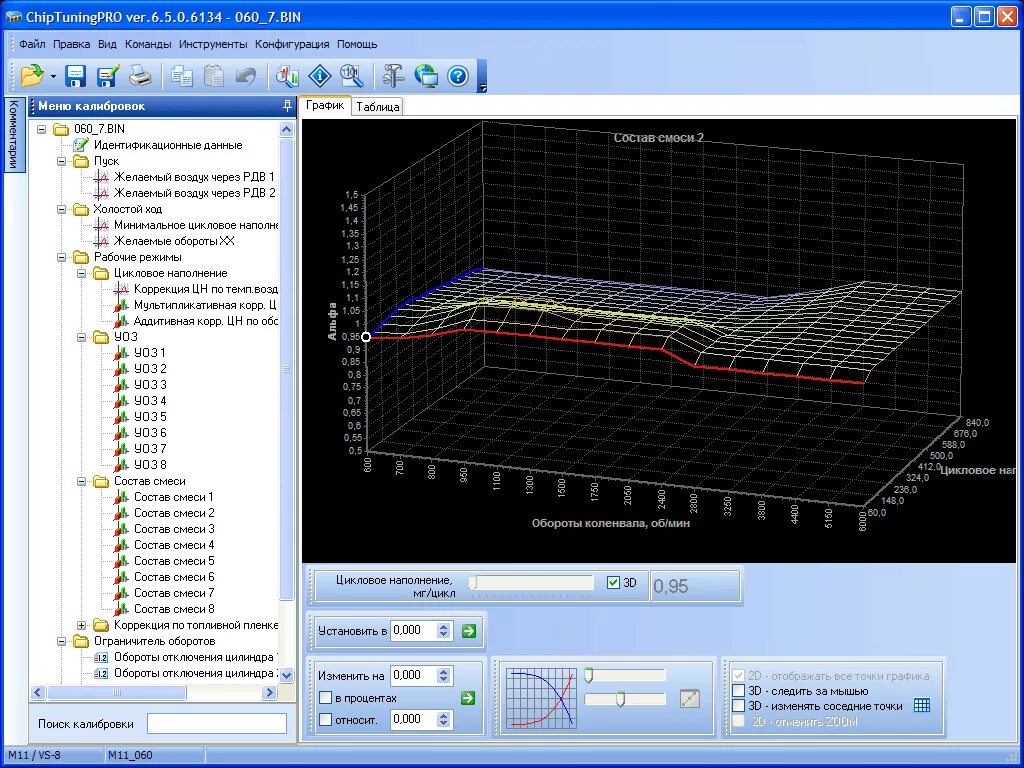Click the copy toolbar icon
This screenshot has height=768, width=1024.
coord(182,76)
